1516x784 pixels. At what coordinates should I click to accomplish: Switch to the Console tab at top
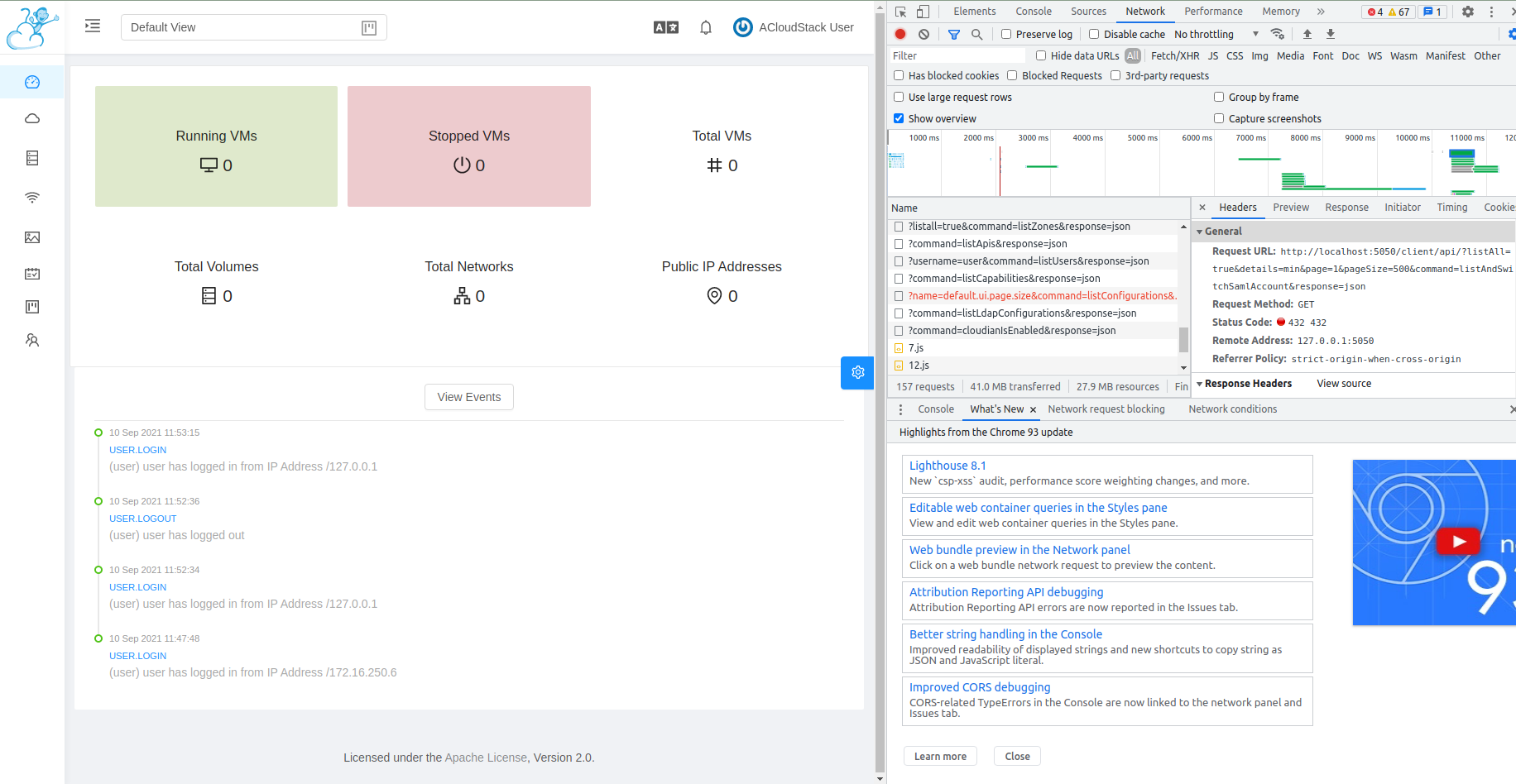(1034, 12)
